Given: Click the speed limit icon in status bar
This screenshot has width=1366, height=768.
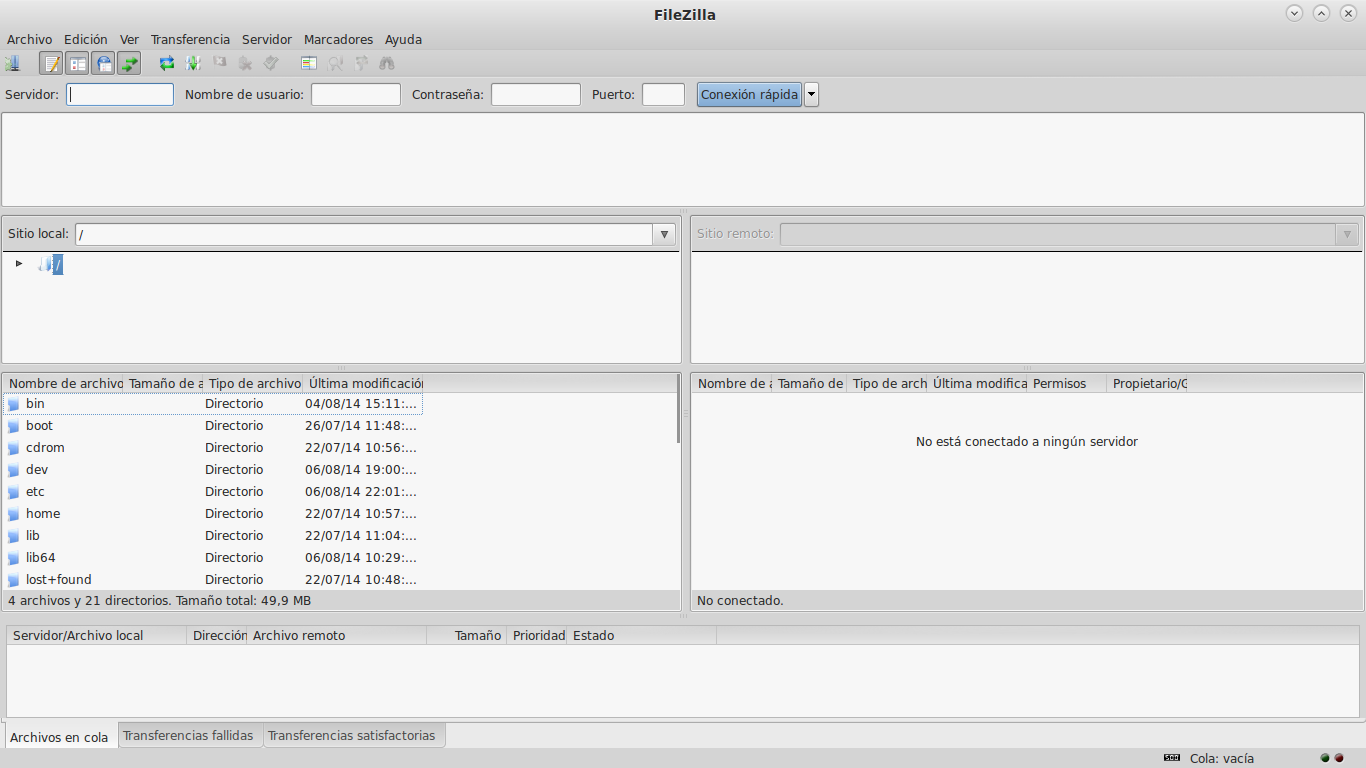Looking at the screenshot, I should [1172, 758].
